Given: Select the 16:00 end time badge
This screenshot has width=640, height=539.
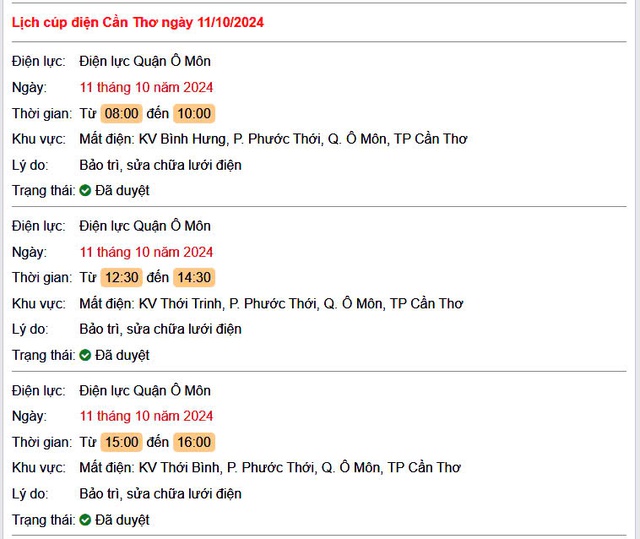Looking at the screenshot, I should tap(194, 442).
